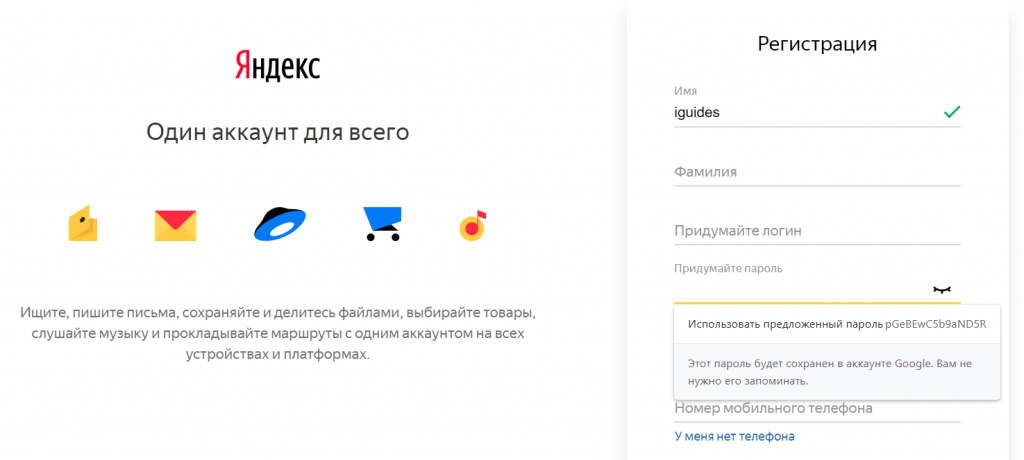This screenshot has width=1024, height=460.
Task: Click the yellow Yandex Money wallet icon
Action: point(83,224)
